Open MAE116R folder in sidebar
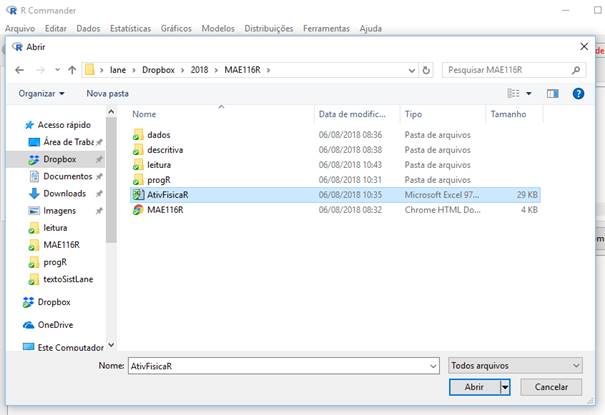This screenshot has height=415, width=605. pos(54,245)
